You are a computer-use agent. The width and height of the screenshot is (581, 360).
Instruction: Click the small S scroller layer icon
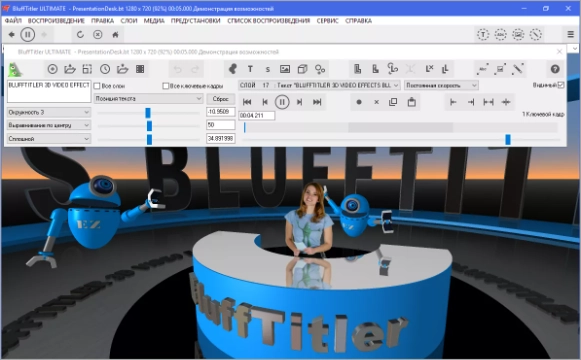coord(268,69)
